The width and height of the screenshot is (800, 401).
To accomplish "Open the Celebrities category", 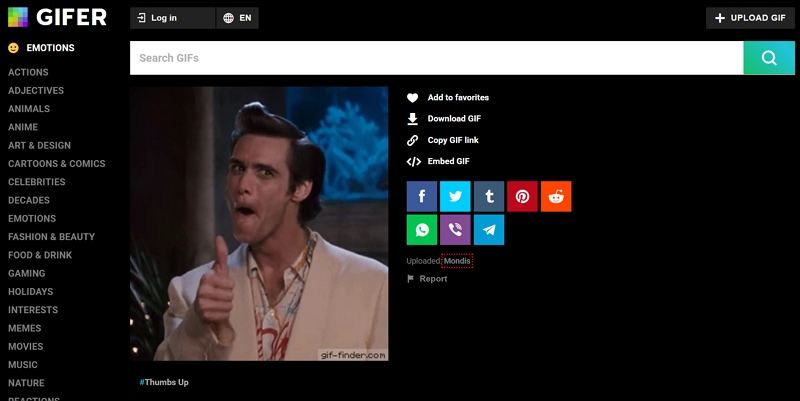I will 37,182.
